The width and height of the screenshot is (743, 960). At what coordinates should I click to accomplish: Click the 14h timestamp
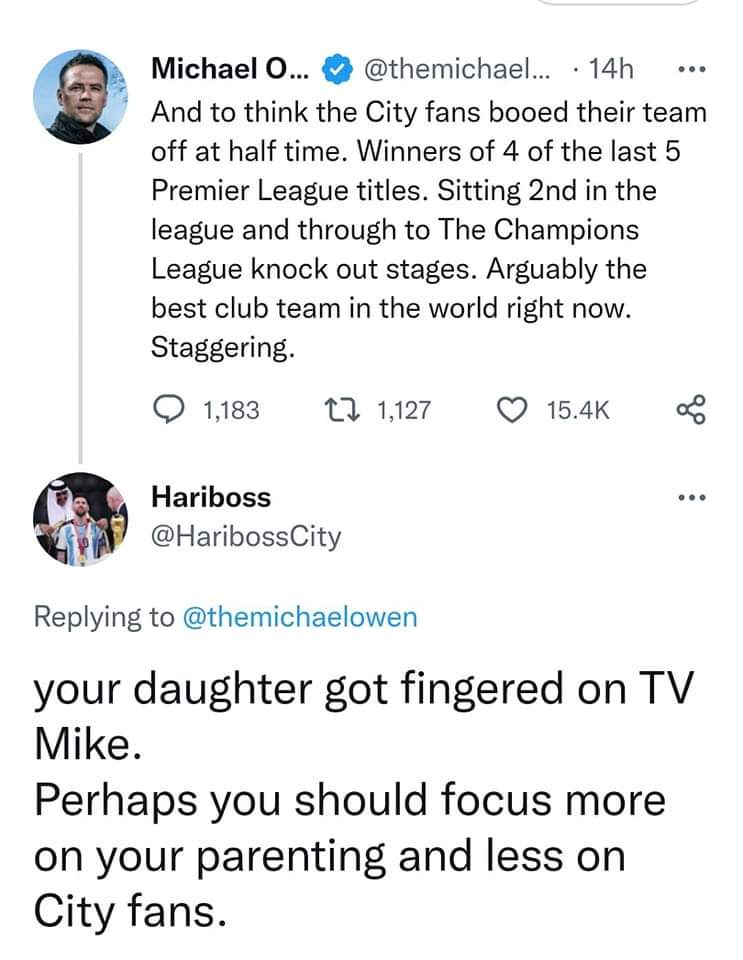tap(610, 69)
